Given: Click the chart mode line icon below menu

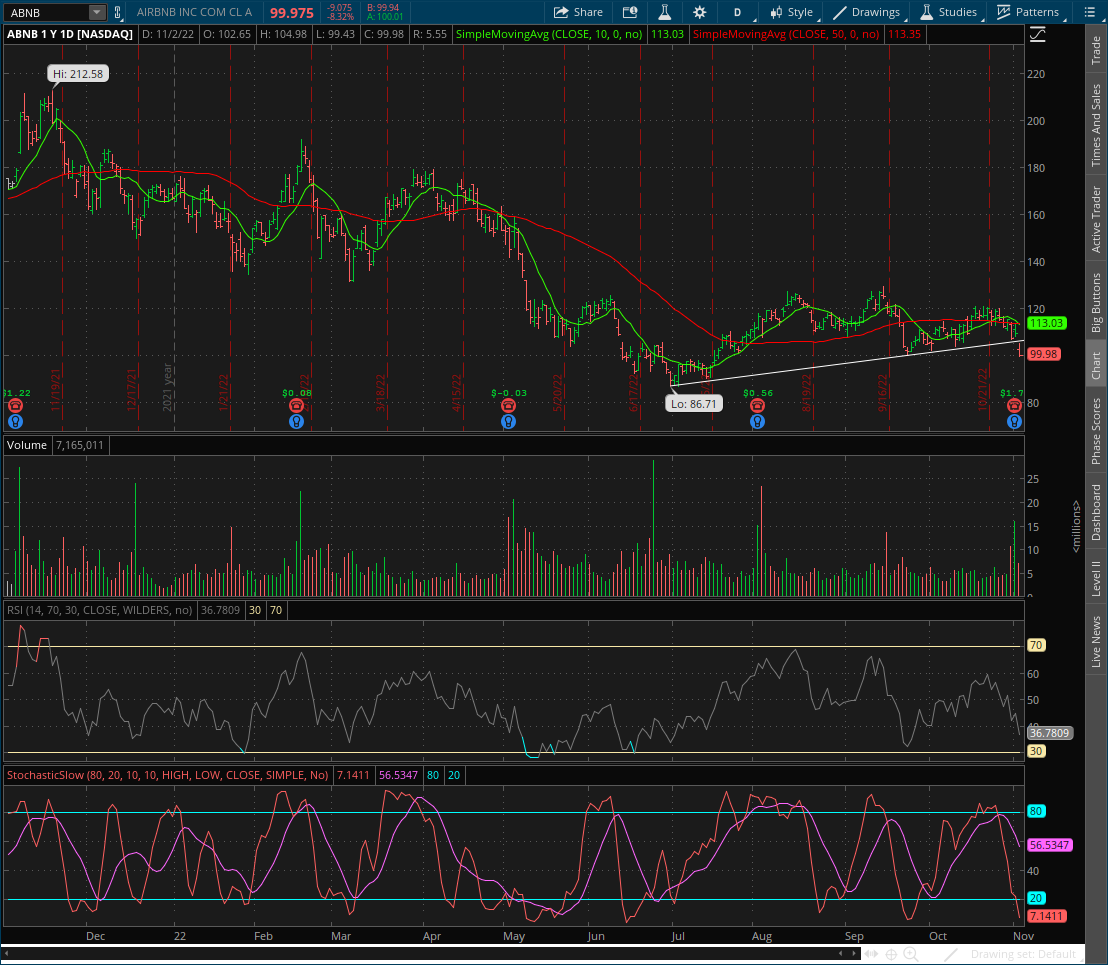Looking at the screenshot, I should point(1037,34).
